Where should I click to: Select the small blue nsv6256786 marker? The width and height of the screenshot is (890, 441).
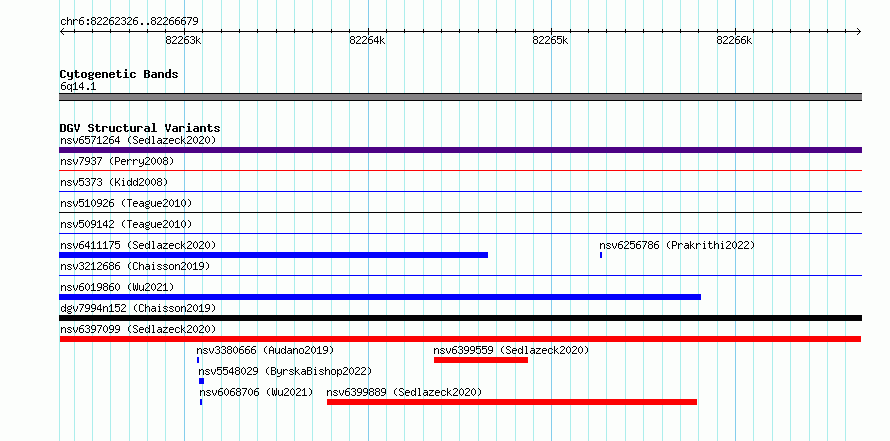pos(601,255)
